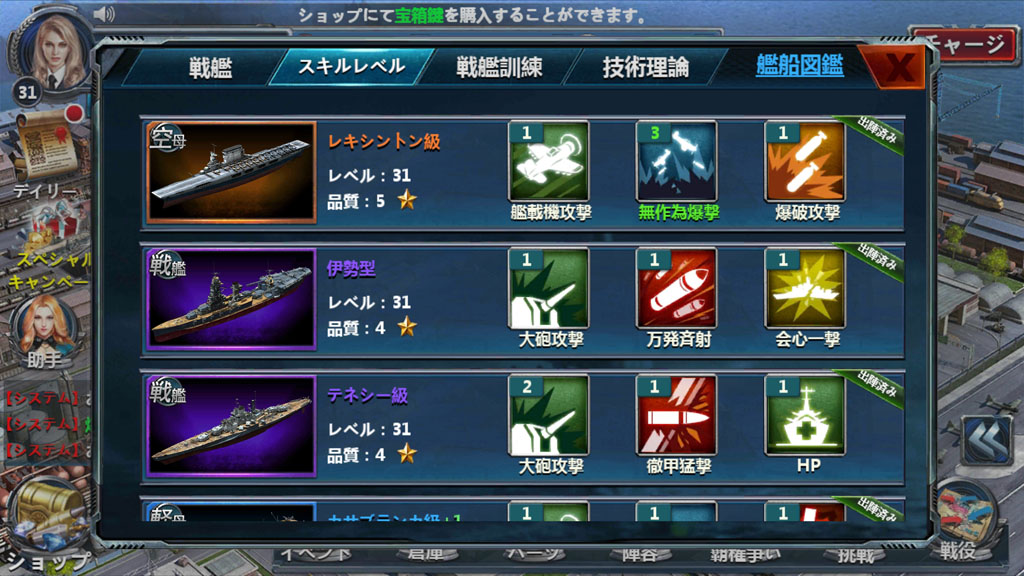Select the 万発斉射 skill icon
Viewport: 1024px width, 576px height.
[676, 288]
